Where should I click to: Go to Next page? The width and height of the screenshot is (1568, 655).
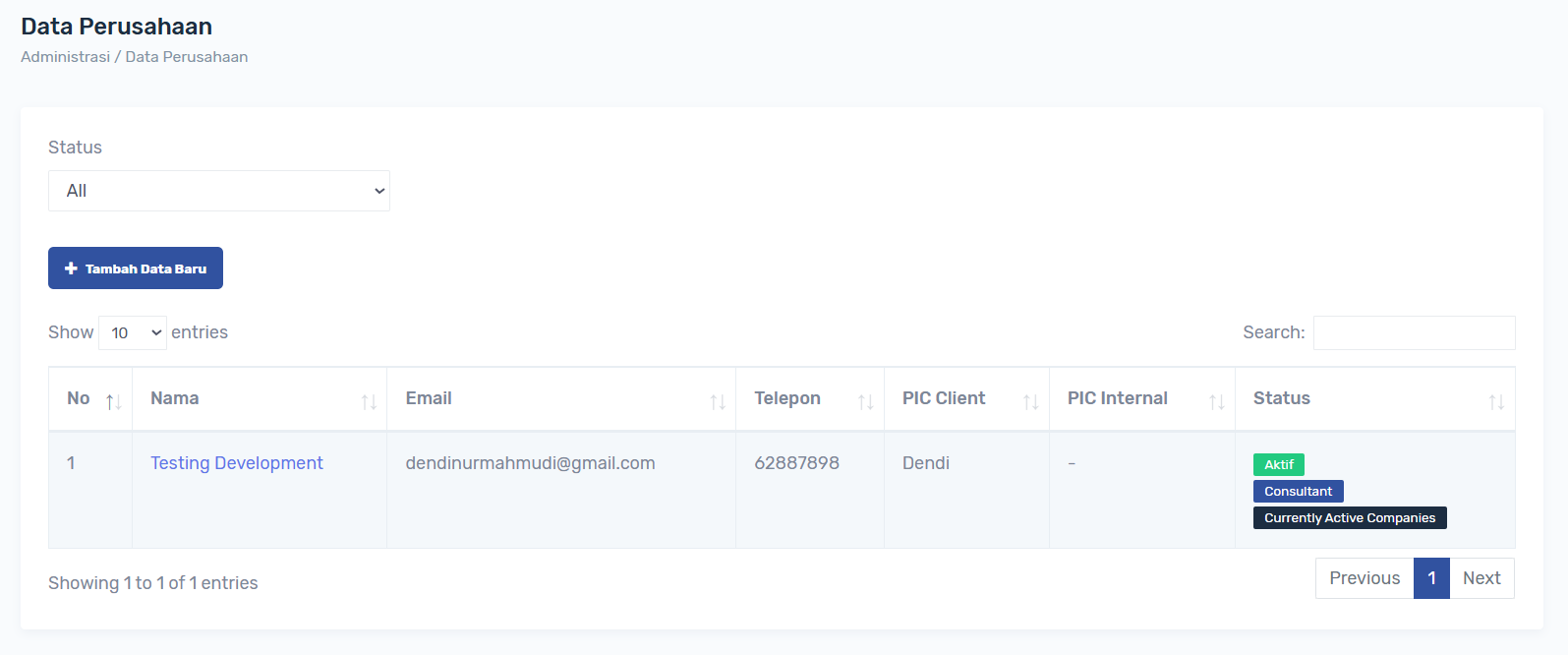coord(1481,578)
